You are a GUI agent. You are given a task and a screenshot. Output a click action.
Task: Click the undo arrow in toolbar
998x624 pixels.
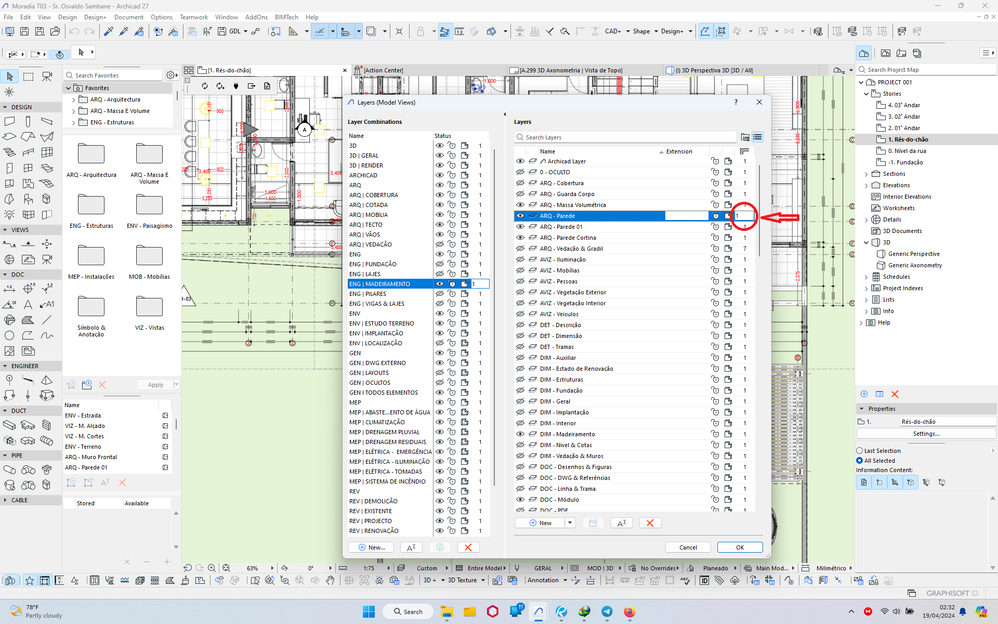74,31
